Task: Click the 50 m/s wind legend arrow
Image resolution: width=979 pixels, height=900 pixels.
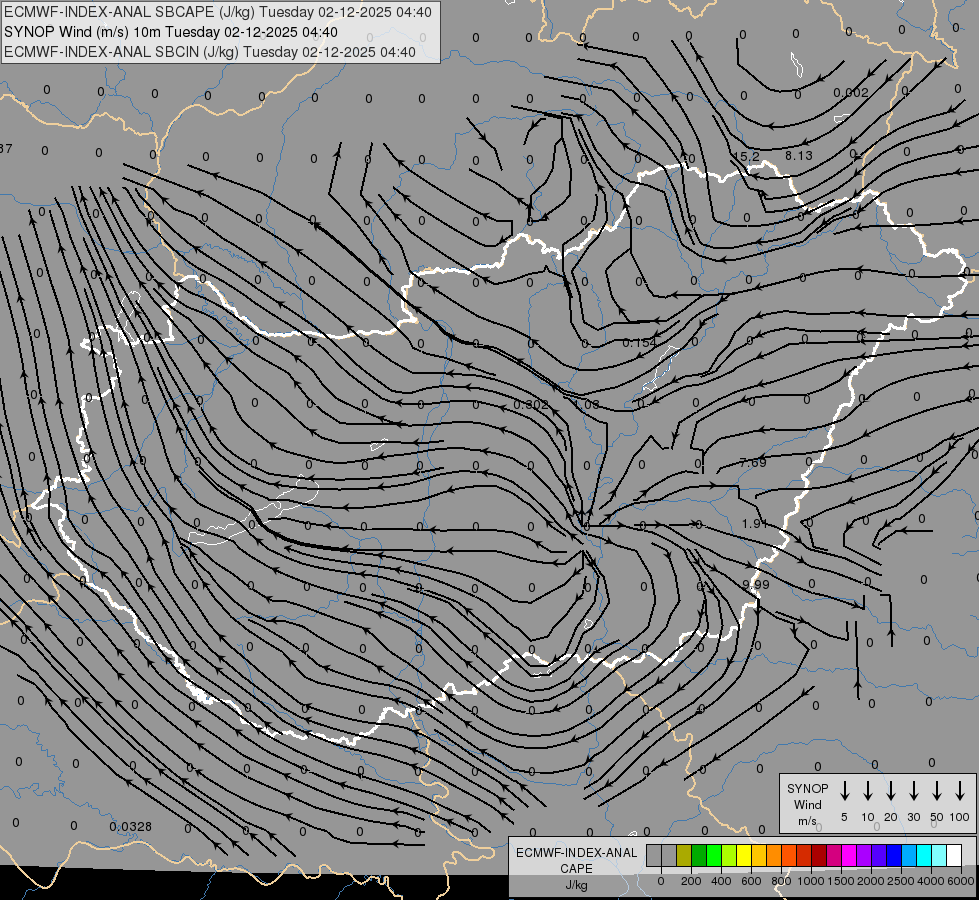Action: [937, 791]
